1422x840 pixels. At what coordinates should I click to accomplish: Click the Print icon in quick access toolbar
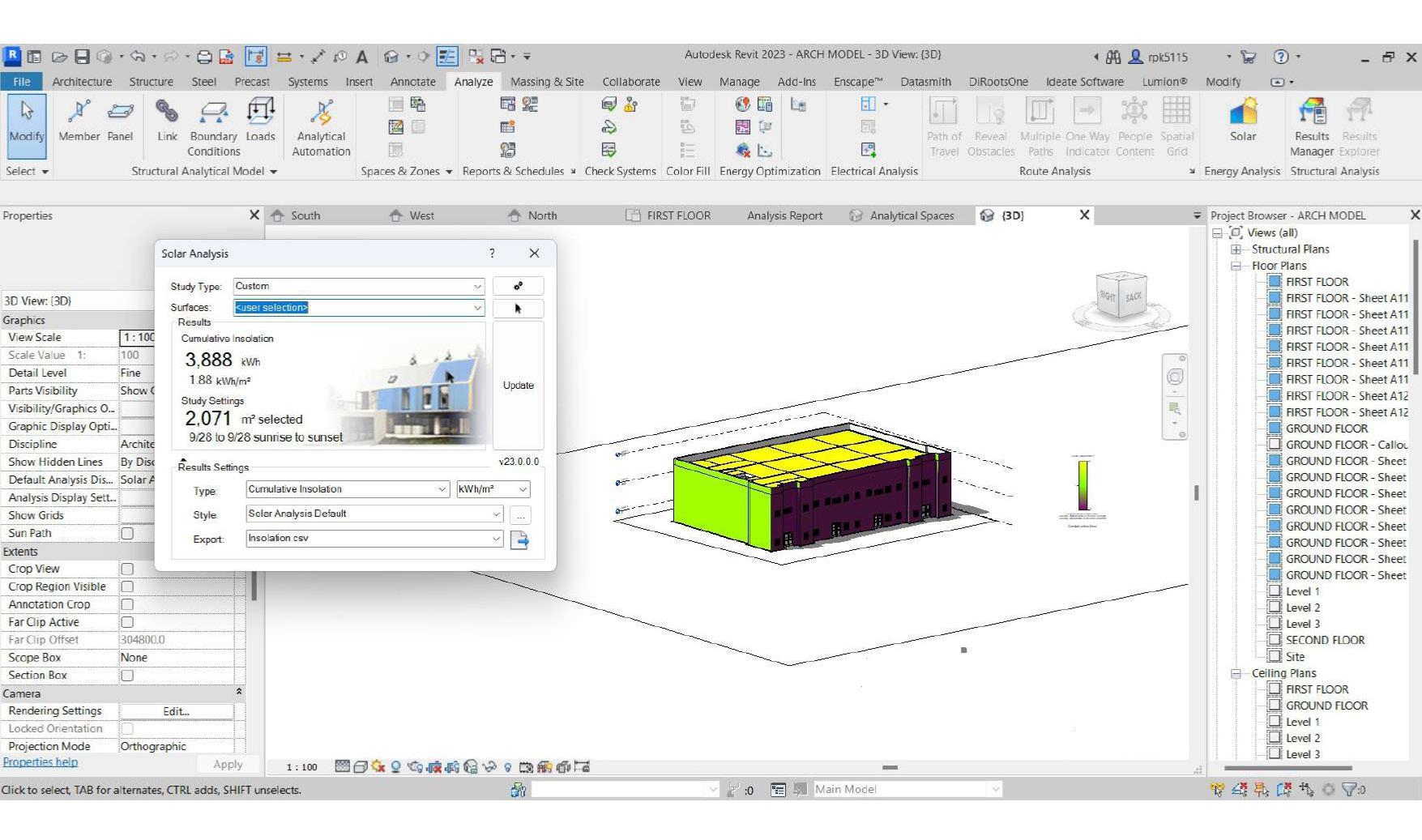click(204, 57)
